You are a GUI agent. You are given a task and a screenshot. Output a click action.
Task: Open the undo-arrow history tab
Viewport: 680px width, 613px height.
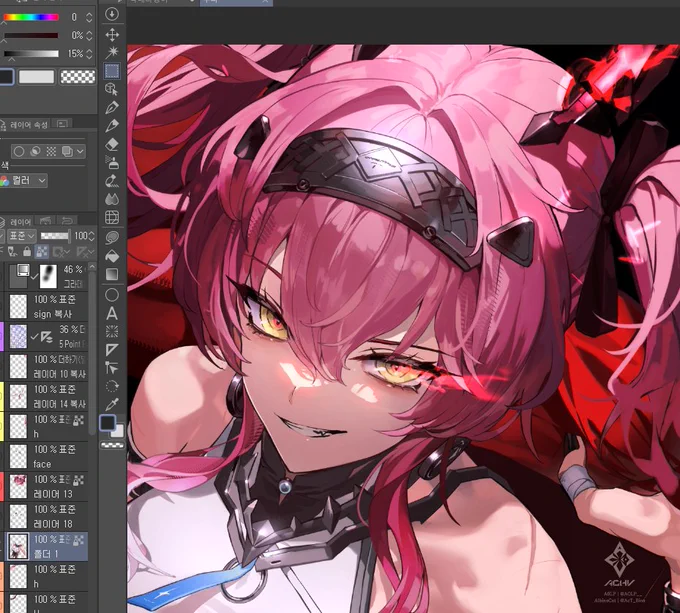click(x=67, y=221)
